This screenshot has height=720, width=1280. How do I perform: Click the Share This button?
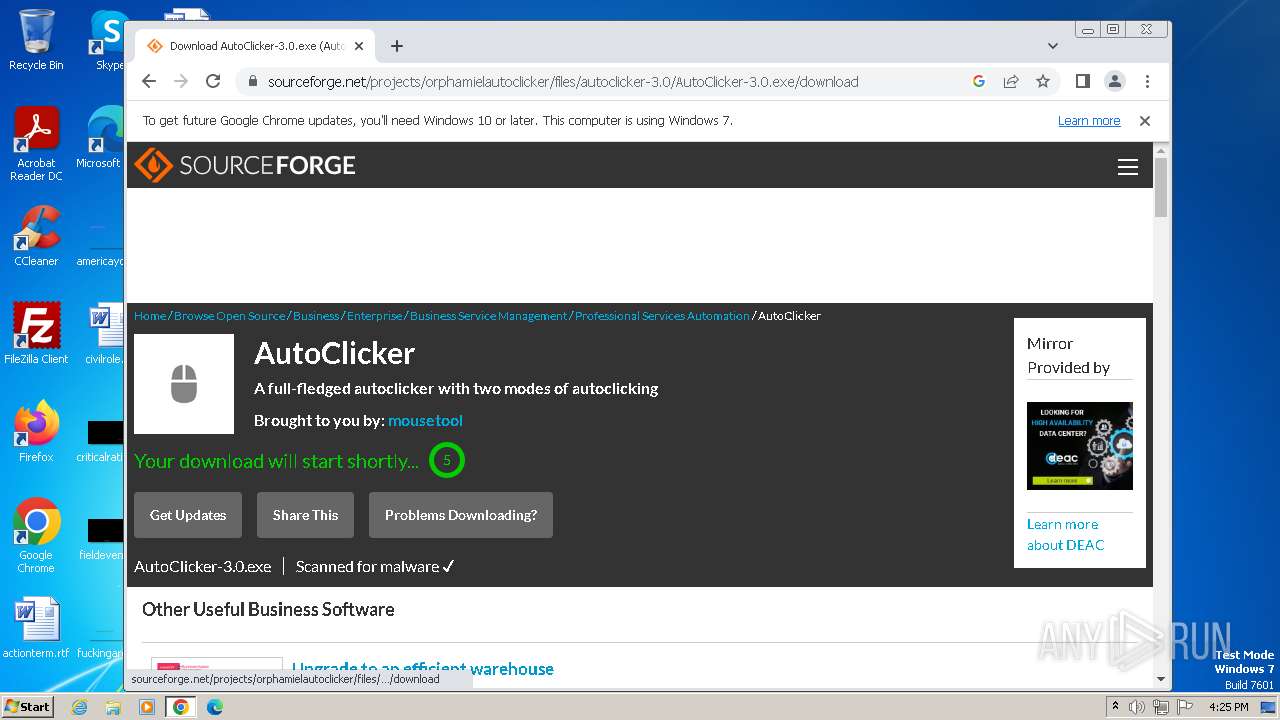pos(305,515)
